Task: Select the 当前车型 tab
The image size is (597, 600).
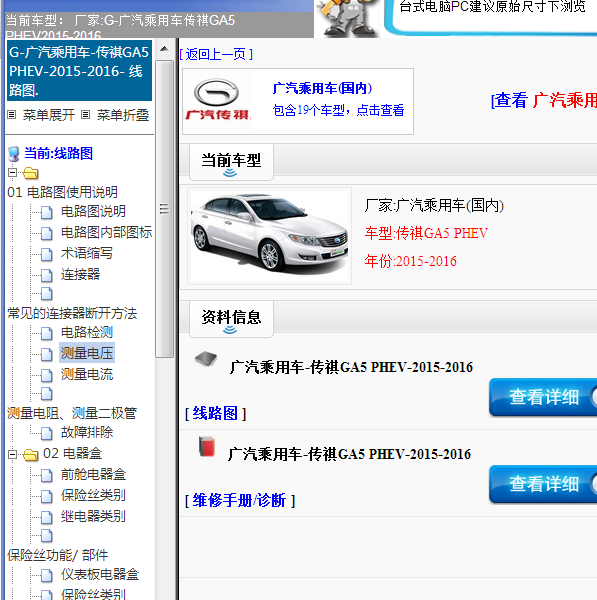Action: (x=231, y=162)
